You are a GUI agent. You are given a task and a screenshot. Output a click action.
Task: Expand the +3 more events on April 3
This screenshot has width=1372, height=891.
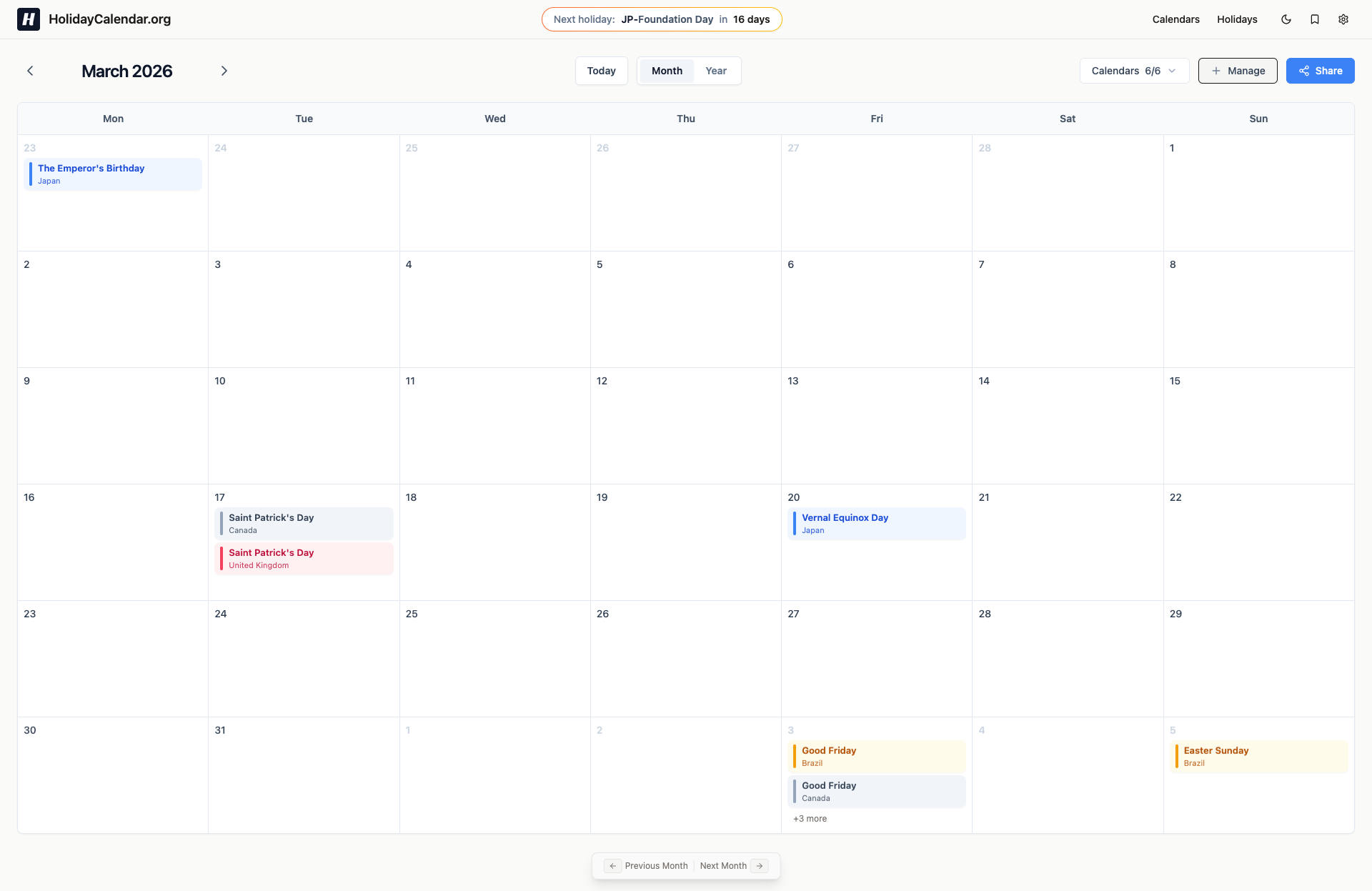point(810,819)
